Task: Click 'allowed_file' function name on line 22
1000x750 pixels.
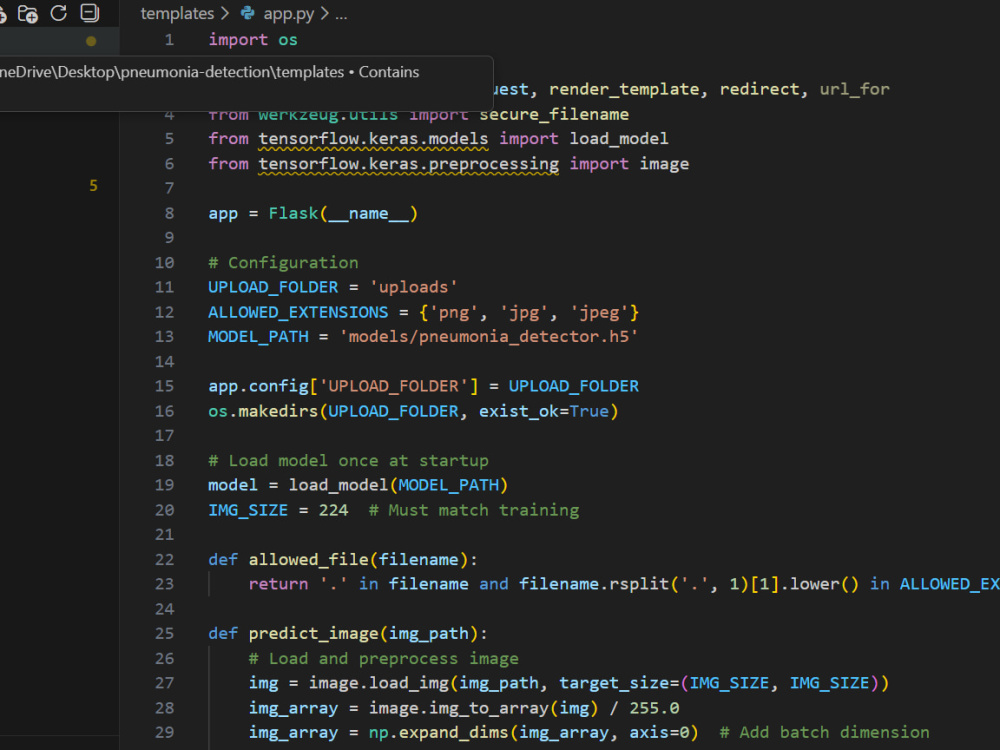Action: 308,560
